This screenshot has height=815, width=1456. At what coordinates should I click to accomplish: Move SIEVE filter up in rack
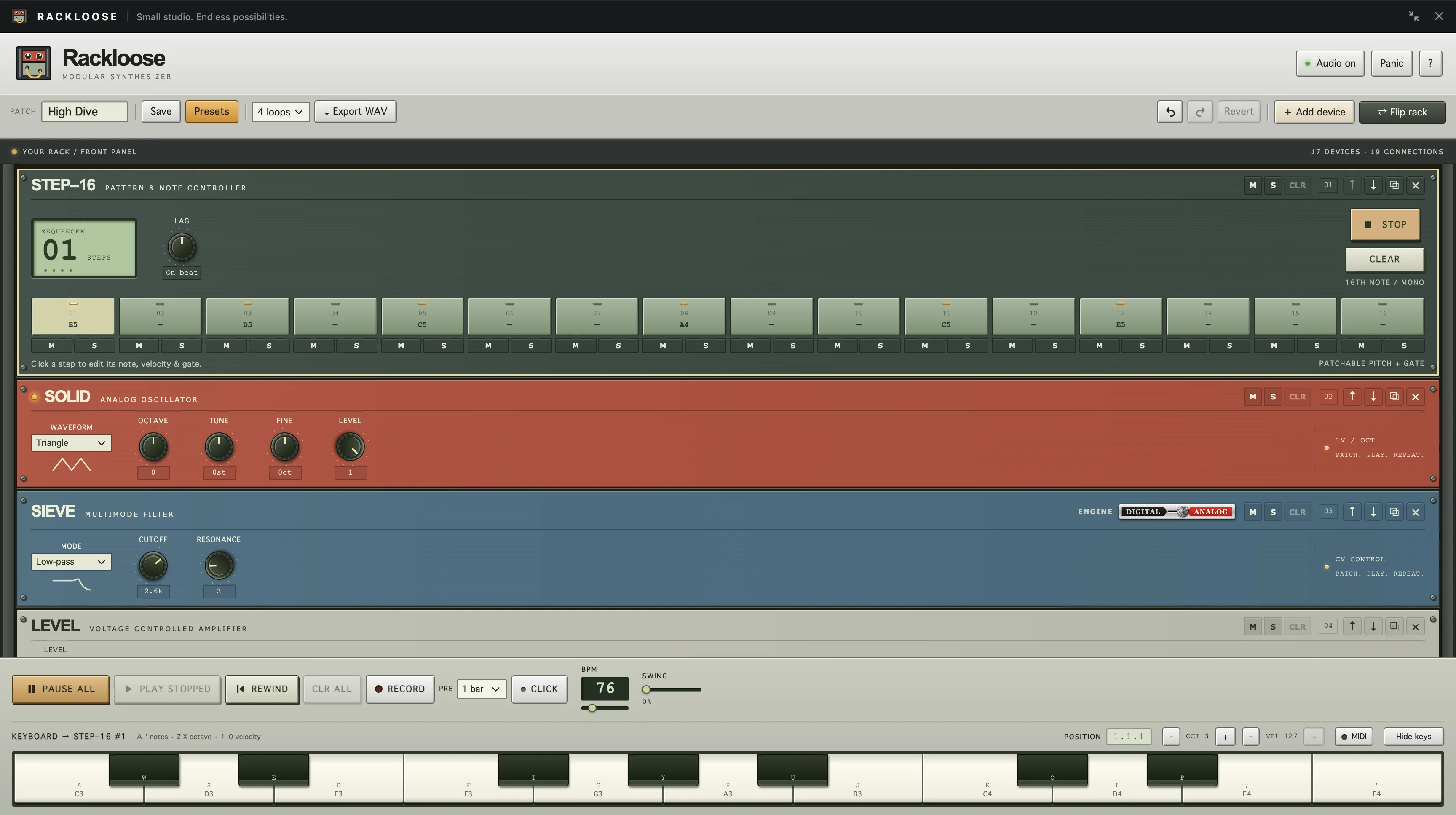[1352, 512]
